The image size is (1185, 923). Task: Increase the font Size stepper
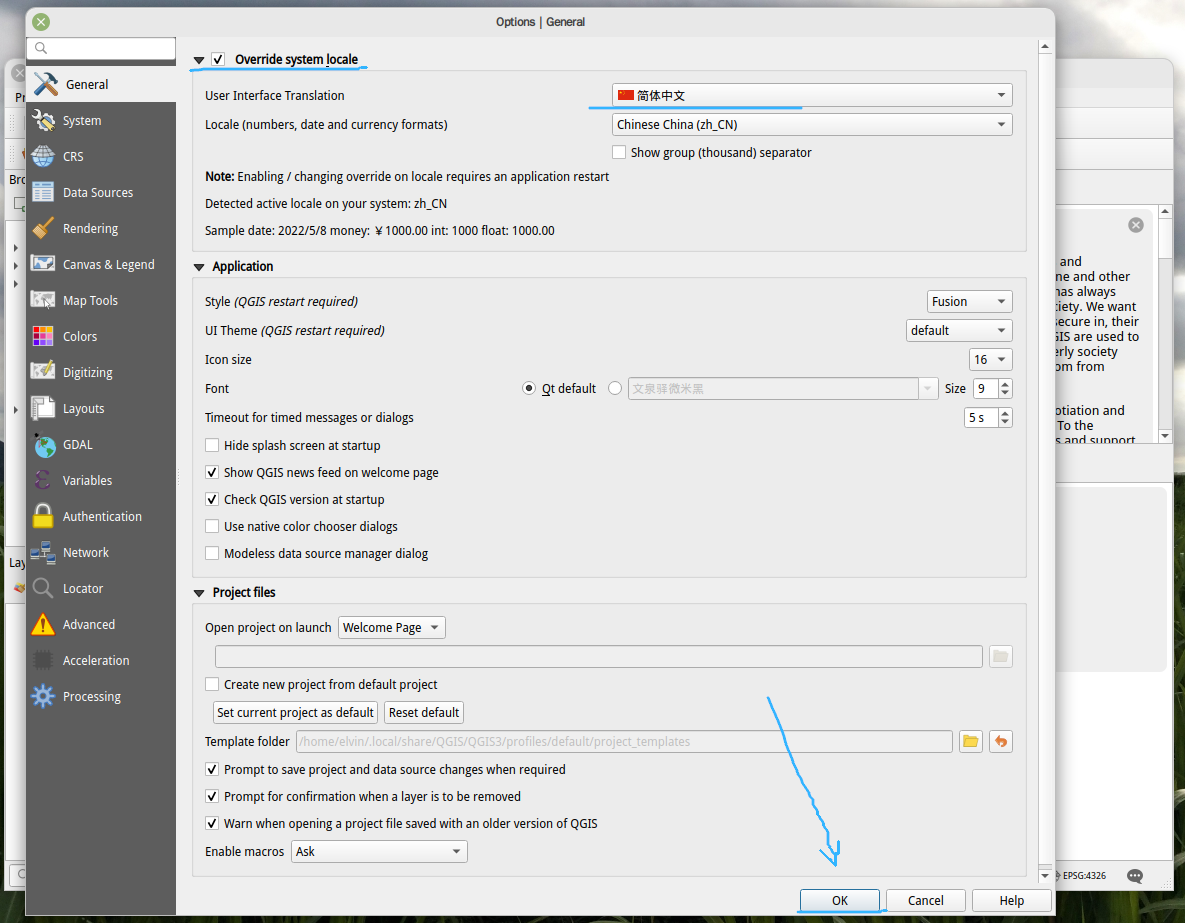click(1005, 384)
